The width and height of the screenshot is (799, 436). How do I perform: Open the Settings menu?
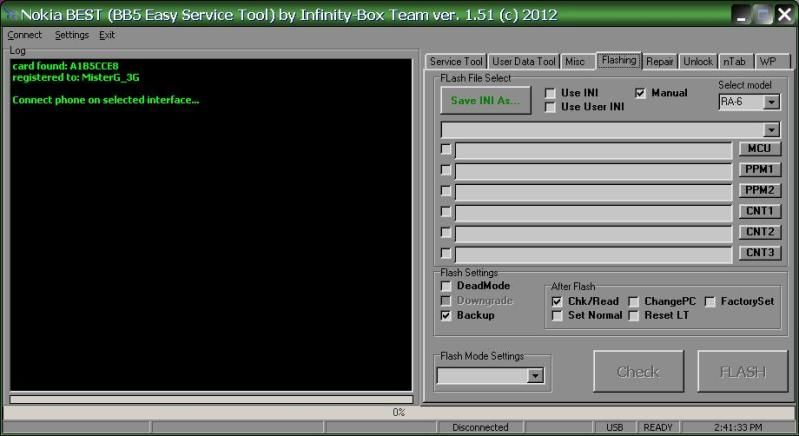click(x=71, y=35)
